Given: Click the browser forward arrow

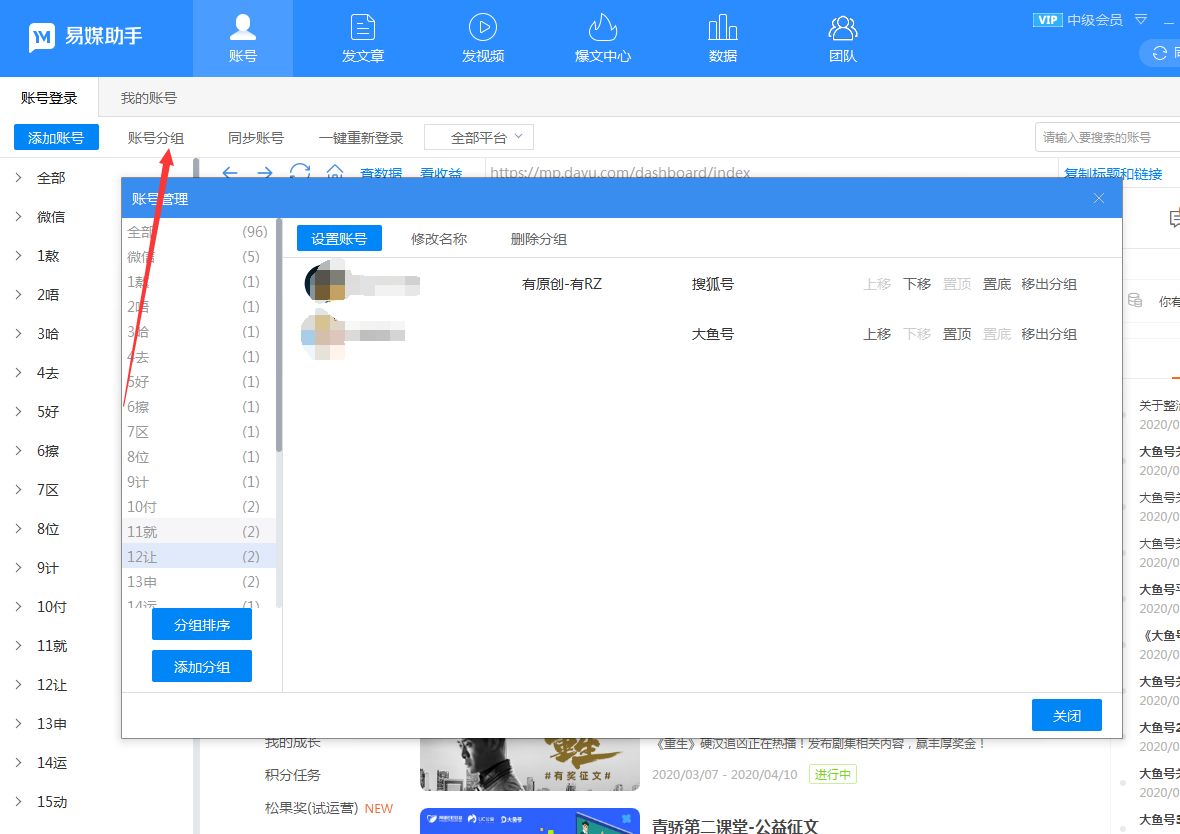Looking at the screenshot, I should pyautogui.click(x=264, y=173).
